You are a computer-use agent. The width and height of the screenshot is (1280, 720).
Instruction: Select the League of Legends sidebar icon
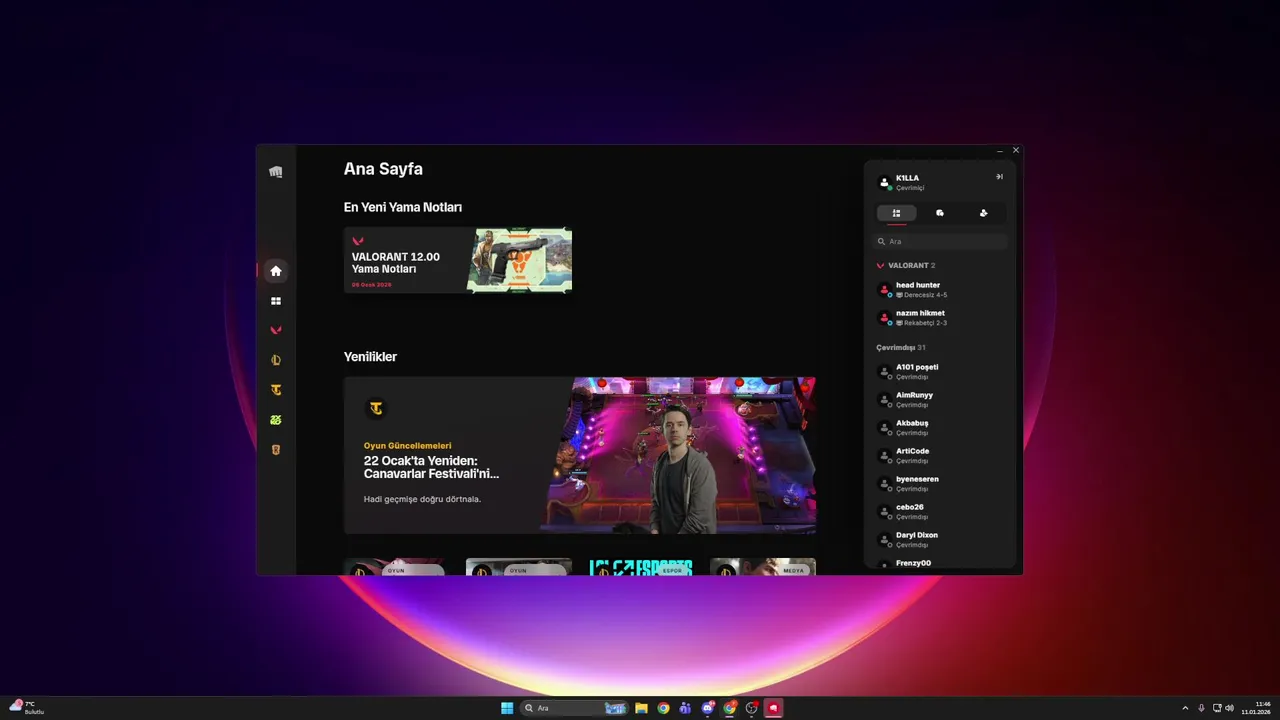pos(276,360)
